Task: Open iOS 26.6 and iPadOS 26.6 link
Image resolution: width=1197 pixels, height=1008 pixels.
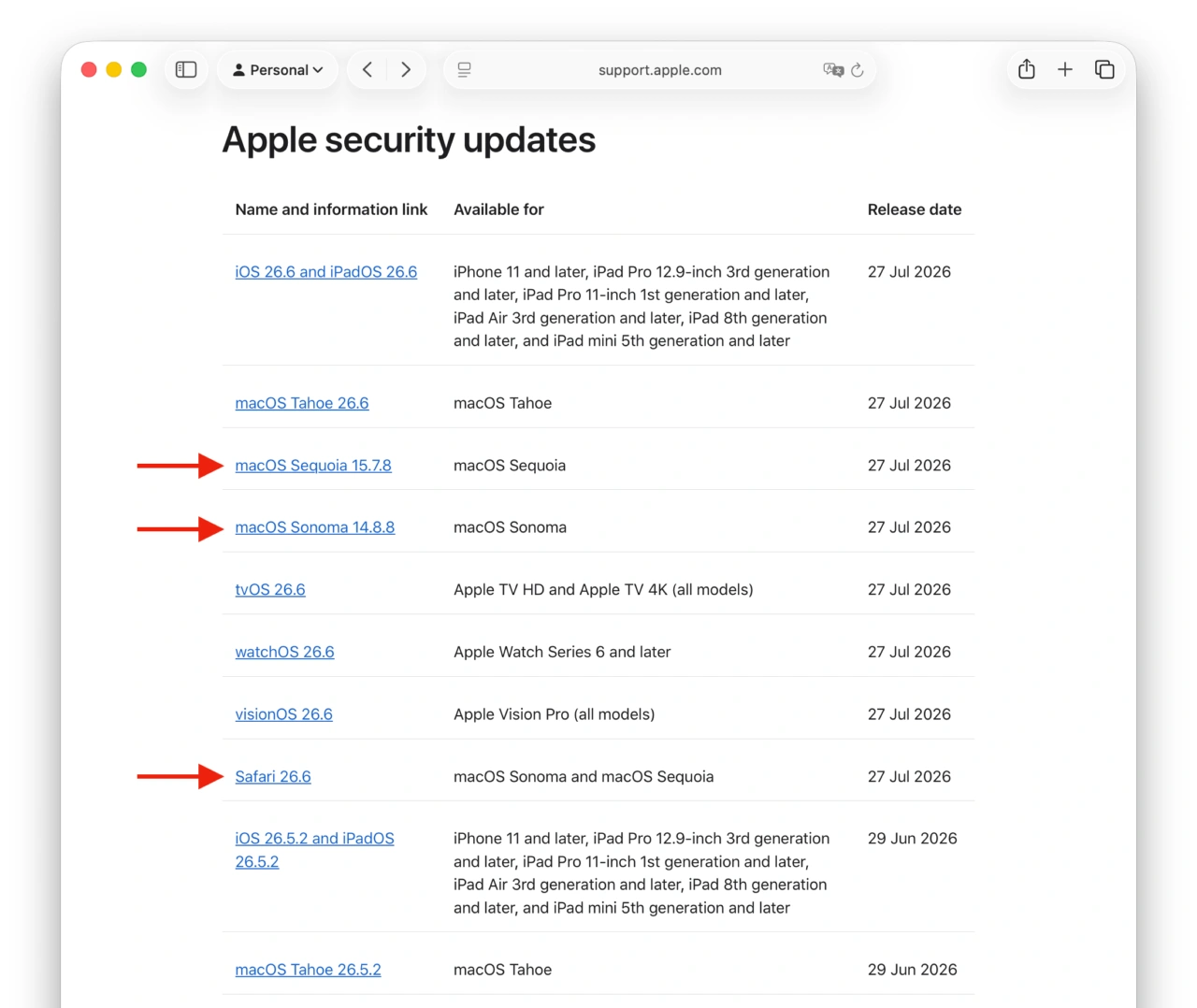Action: [326, 272]
